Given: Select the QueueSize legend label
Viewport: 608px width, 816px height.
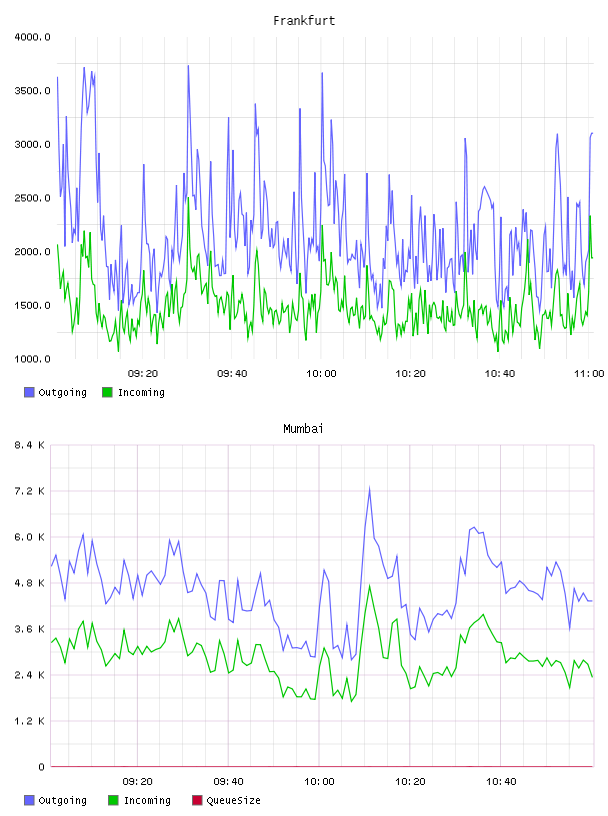Looking at the screenshot, I should pyautogui.click(x=233, y=800).
